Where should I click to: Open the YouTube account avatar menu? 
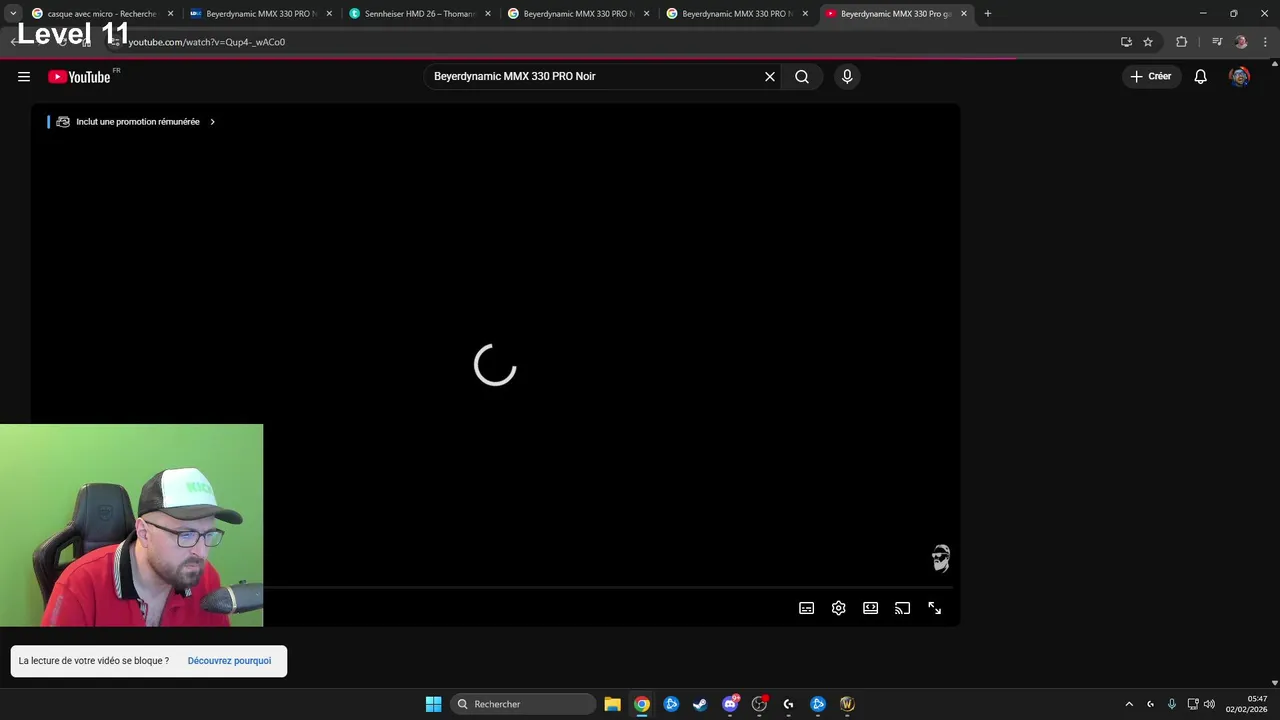pos(1240,77)
